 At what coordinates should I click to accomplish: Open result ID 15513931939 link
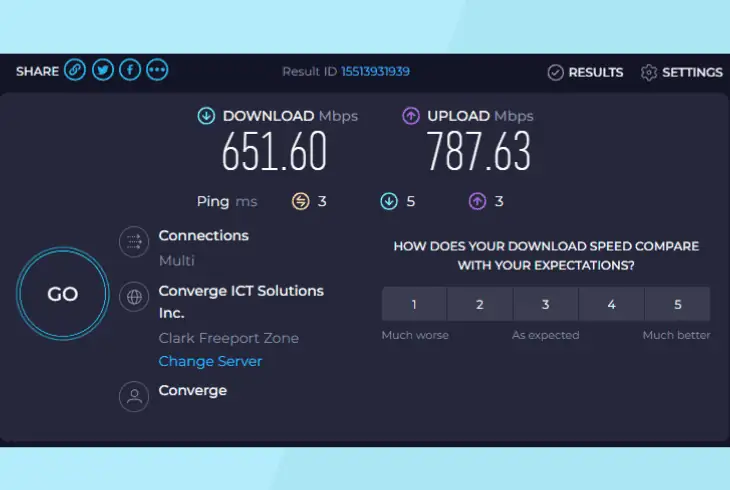[x=375, y=72]
